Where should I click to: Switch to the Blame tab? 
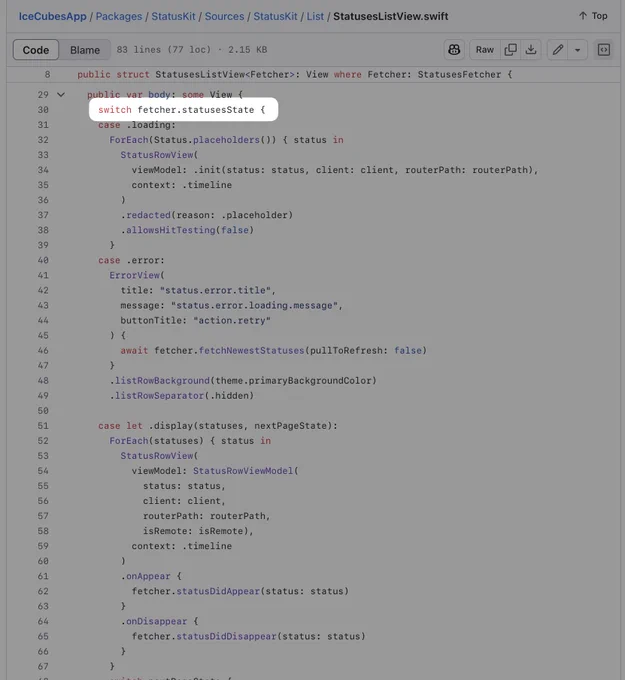85,50
